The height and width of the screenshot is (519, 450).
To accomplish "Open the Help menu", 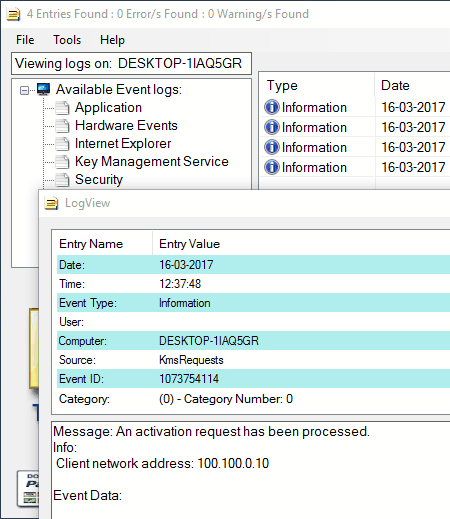I will 112,40.
